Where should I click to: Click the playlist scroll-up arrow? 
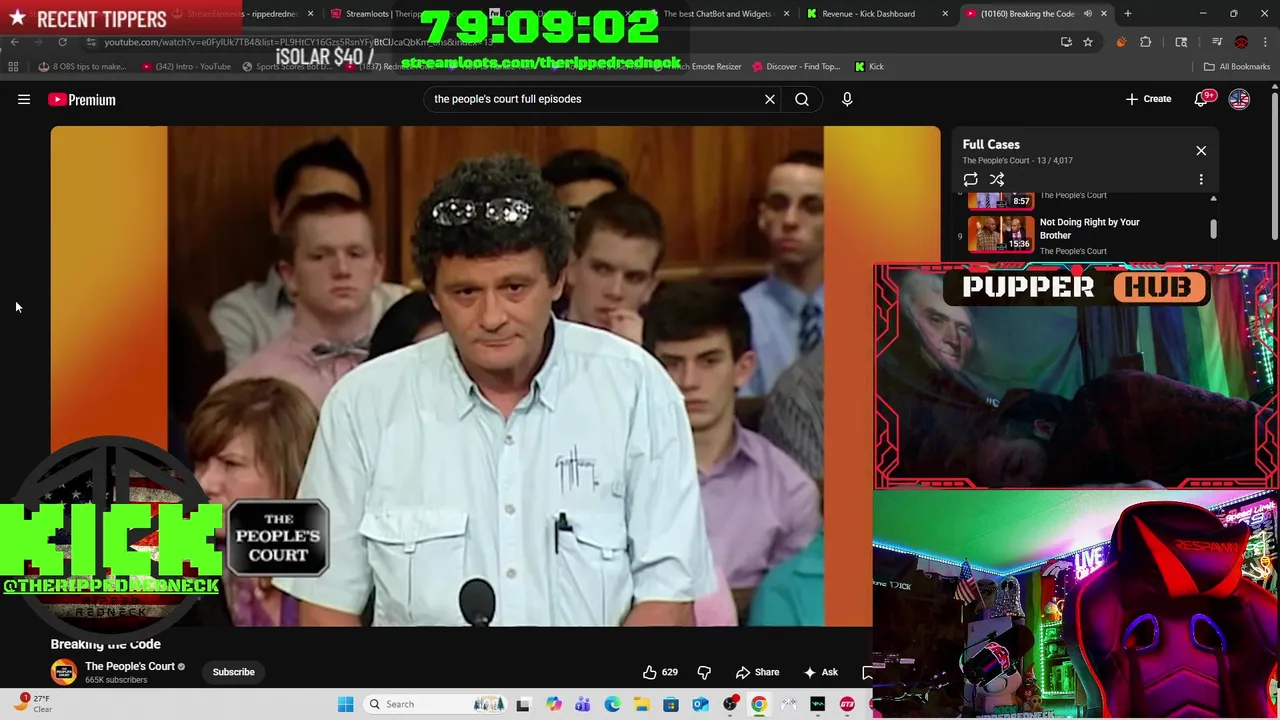1213,198
